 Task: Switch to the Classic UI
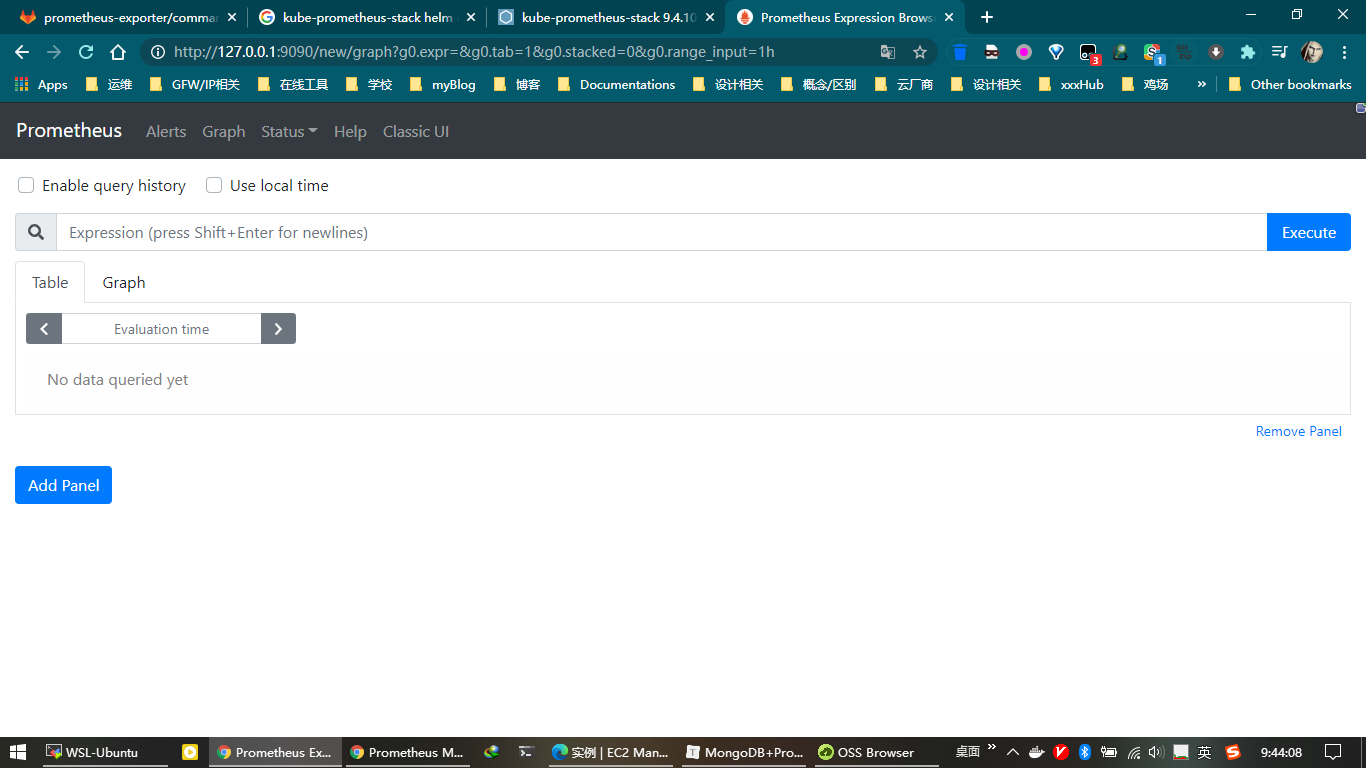[x=416, y=131]
